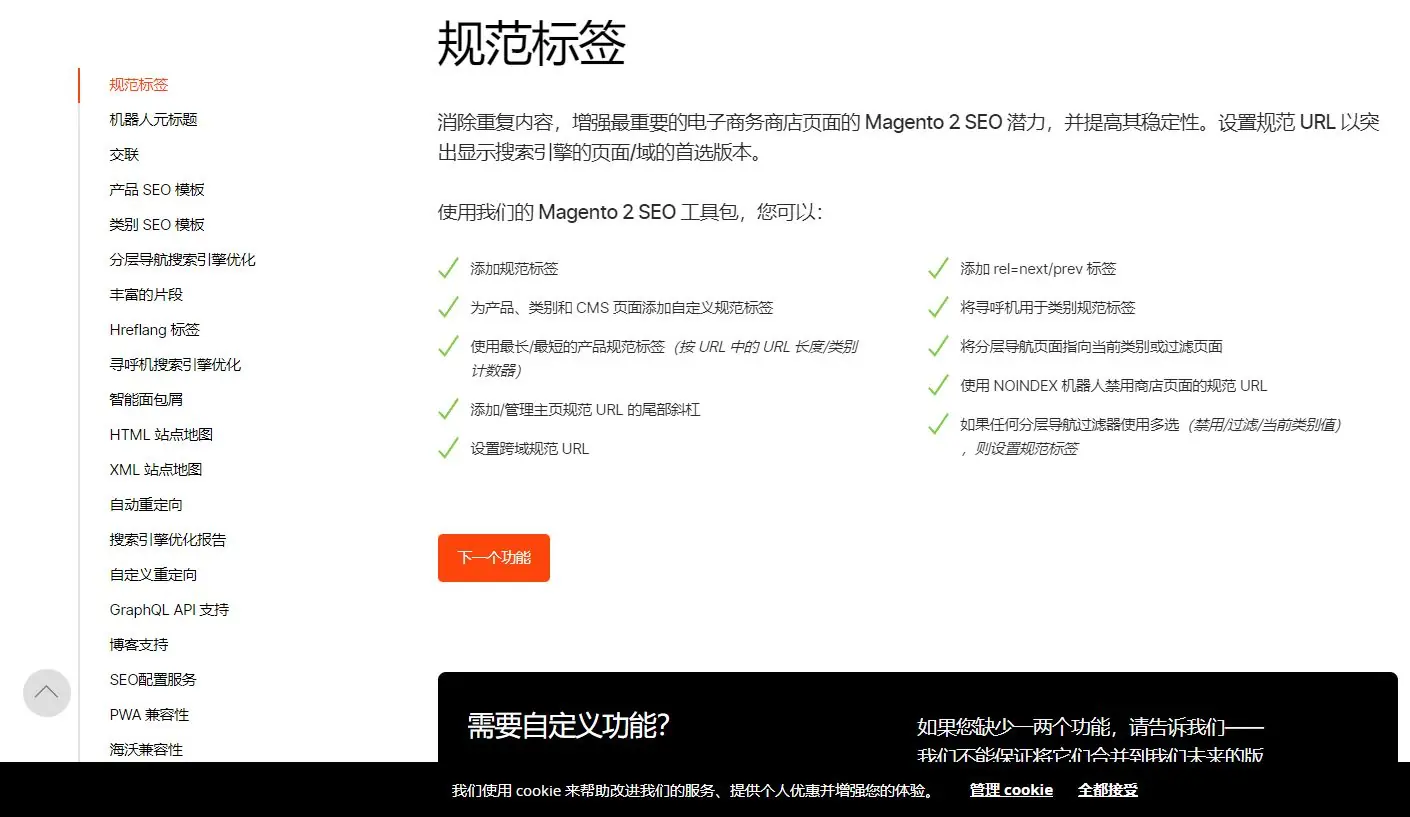Go to HTML 站点地图 section

click(161, 435)
